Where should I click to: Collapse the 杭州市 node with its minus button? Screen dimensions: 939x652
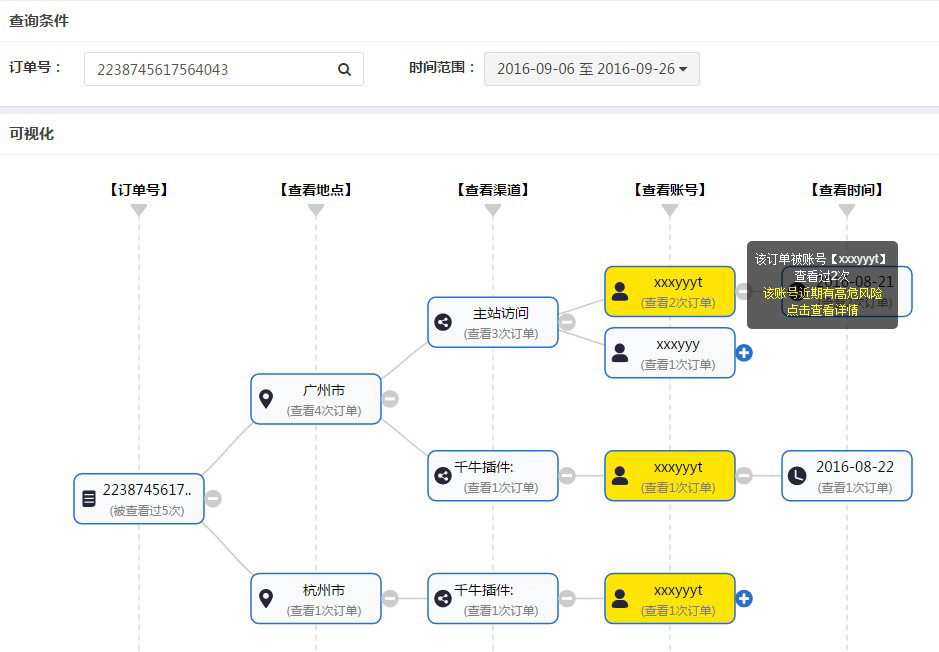(x=390, y=598)
